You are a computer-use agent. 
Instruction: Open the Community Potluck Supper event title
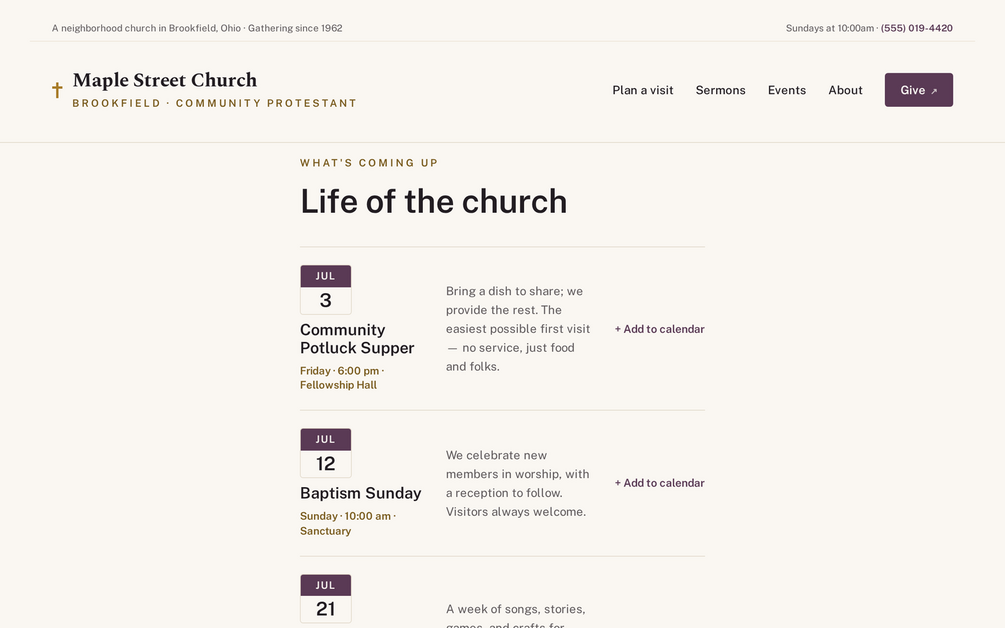tap(357, 338)
